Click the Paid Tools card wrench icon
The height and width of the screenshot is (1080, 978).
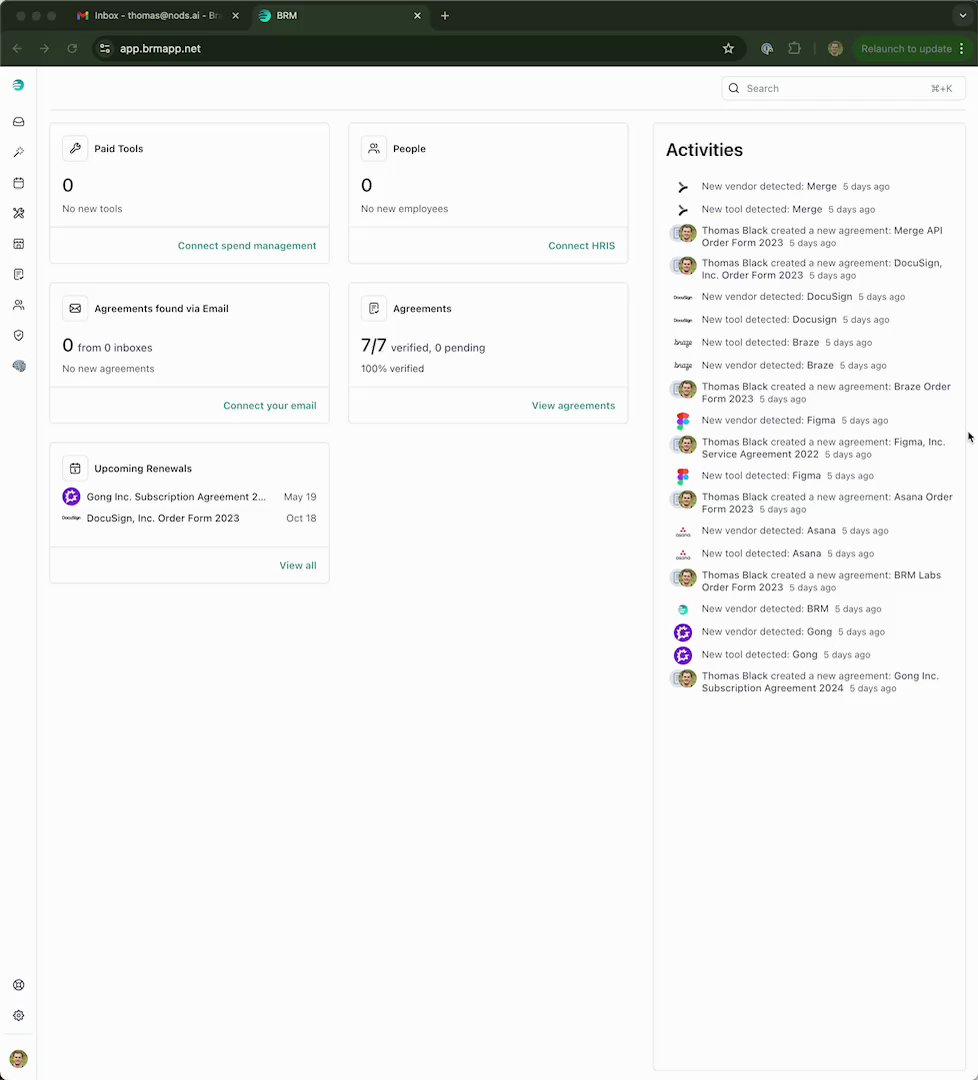pos(75,148)
